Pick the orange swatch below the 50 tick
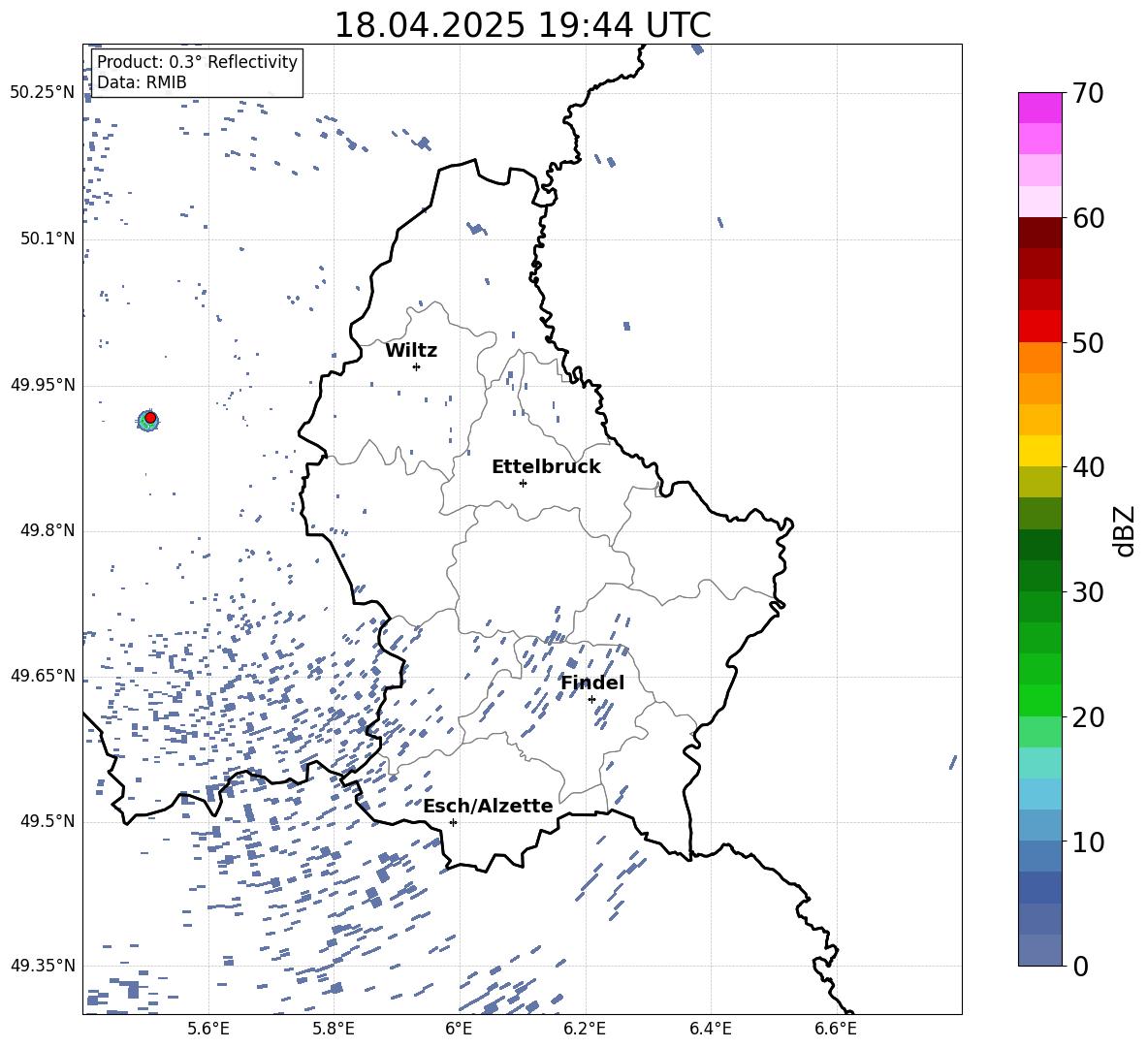Image resolution: width=1148 pixels, height=1048 pixels. pos(1039,358)
